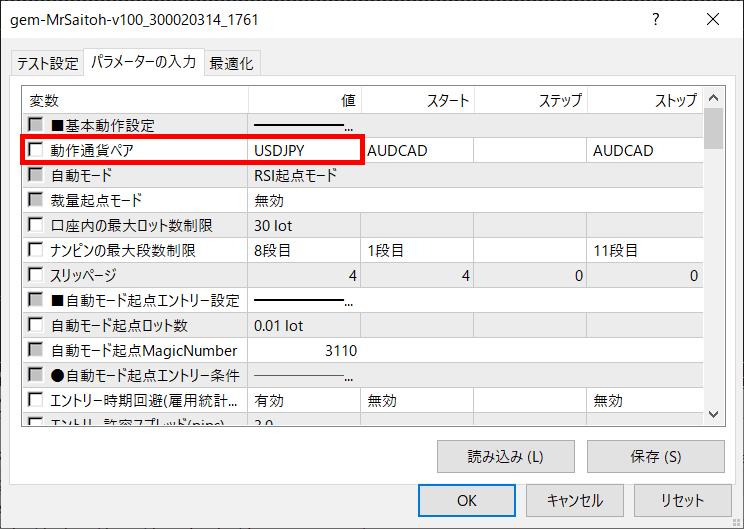Open the RSI起点モード value dropdown
Screen dimensions: 744x529
point(305,175)
